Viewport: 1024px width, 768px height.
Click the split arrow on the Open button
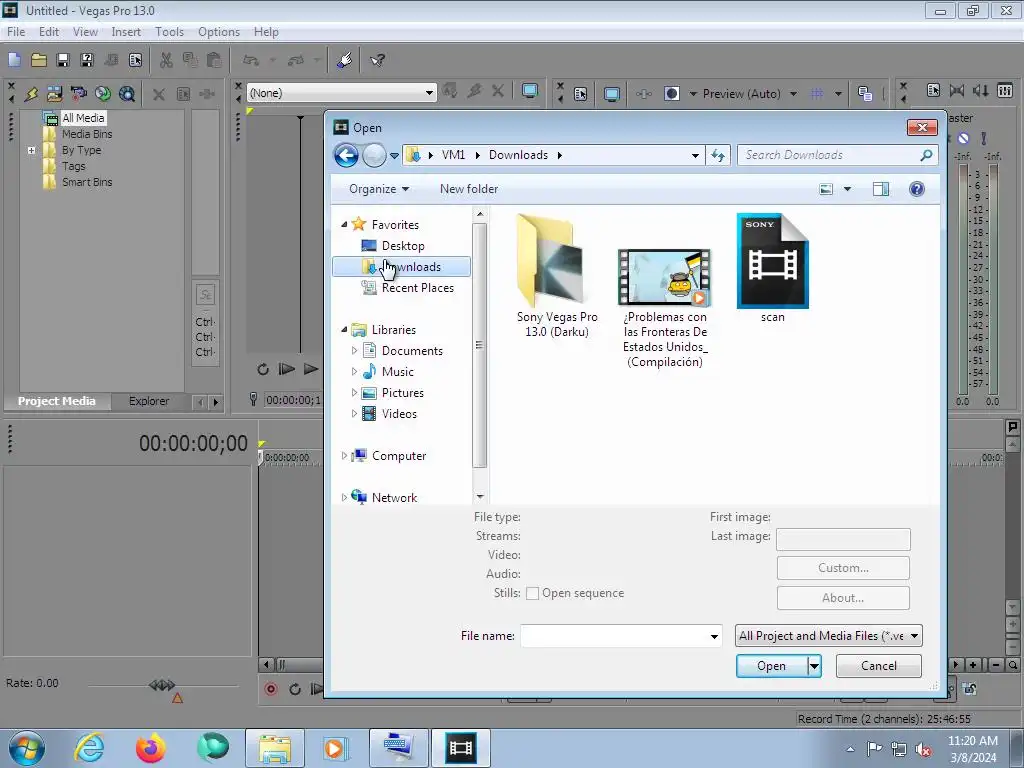click(814, 666)
